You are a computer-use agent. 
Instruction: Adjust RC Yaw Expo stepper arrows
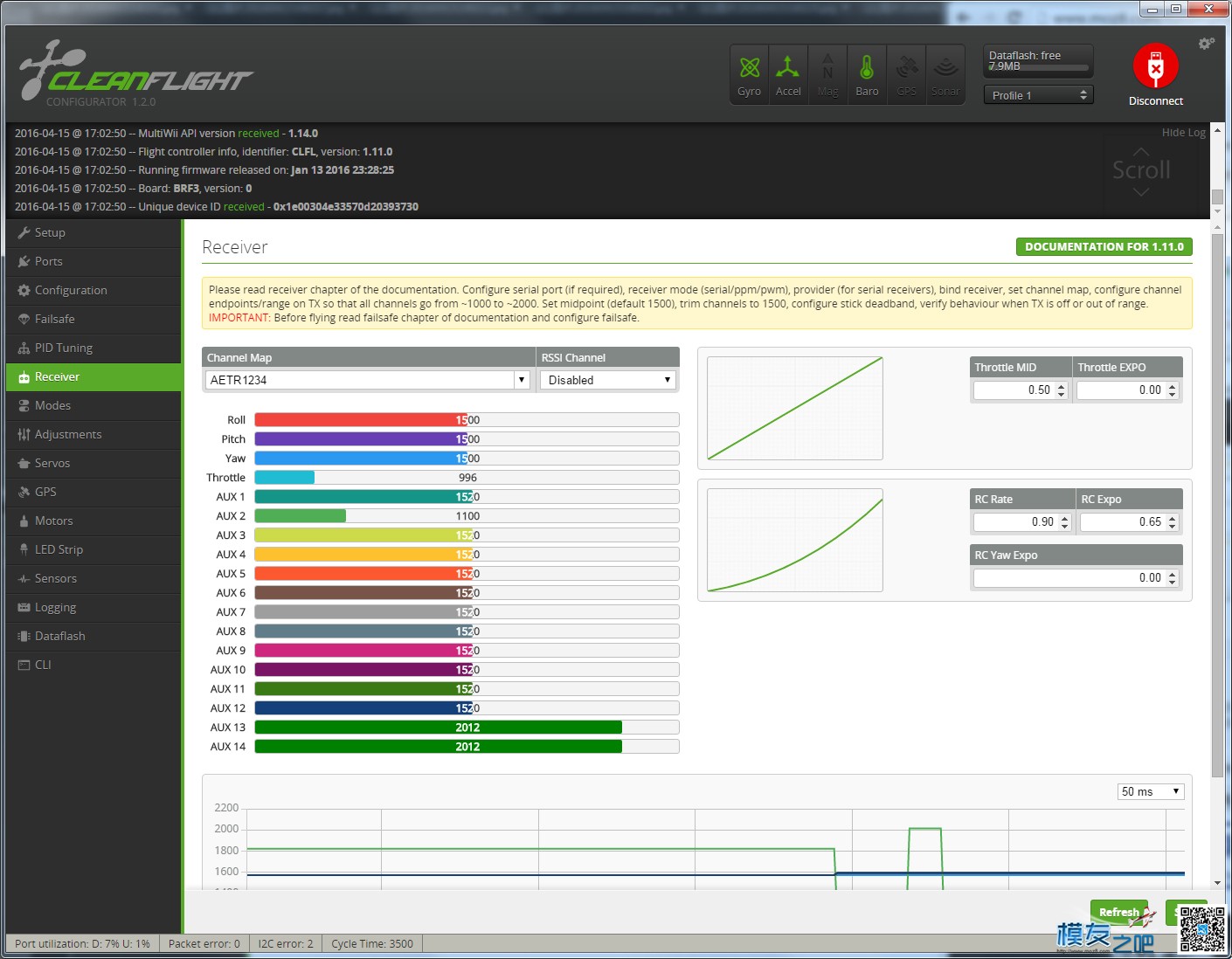click(x=1173, y=578)
